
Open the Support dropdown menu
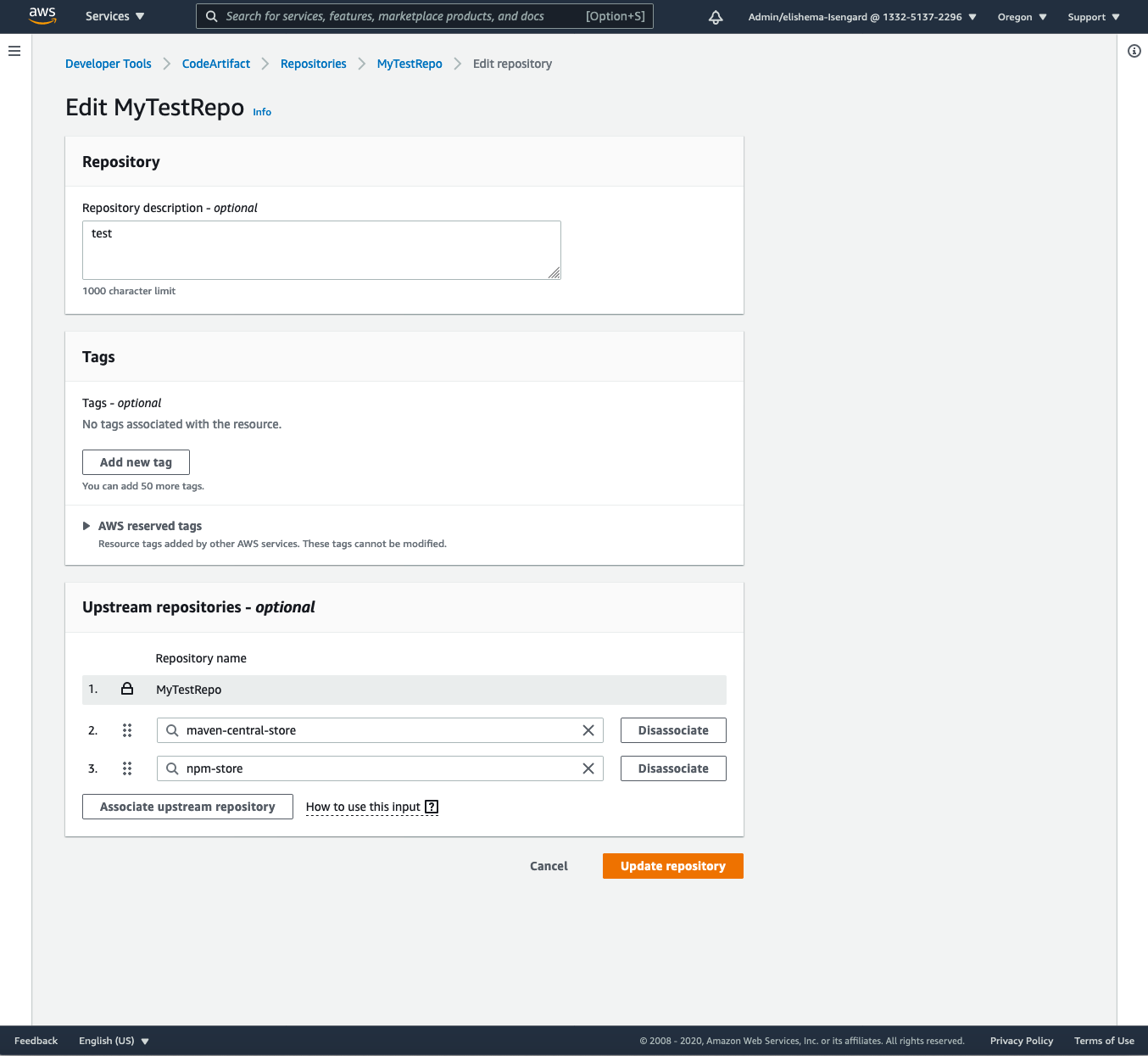1094,17
